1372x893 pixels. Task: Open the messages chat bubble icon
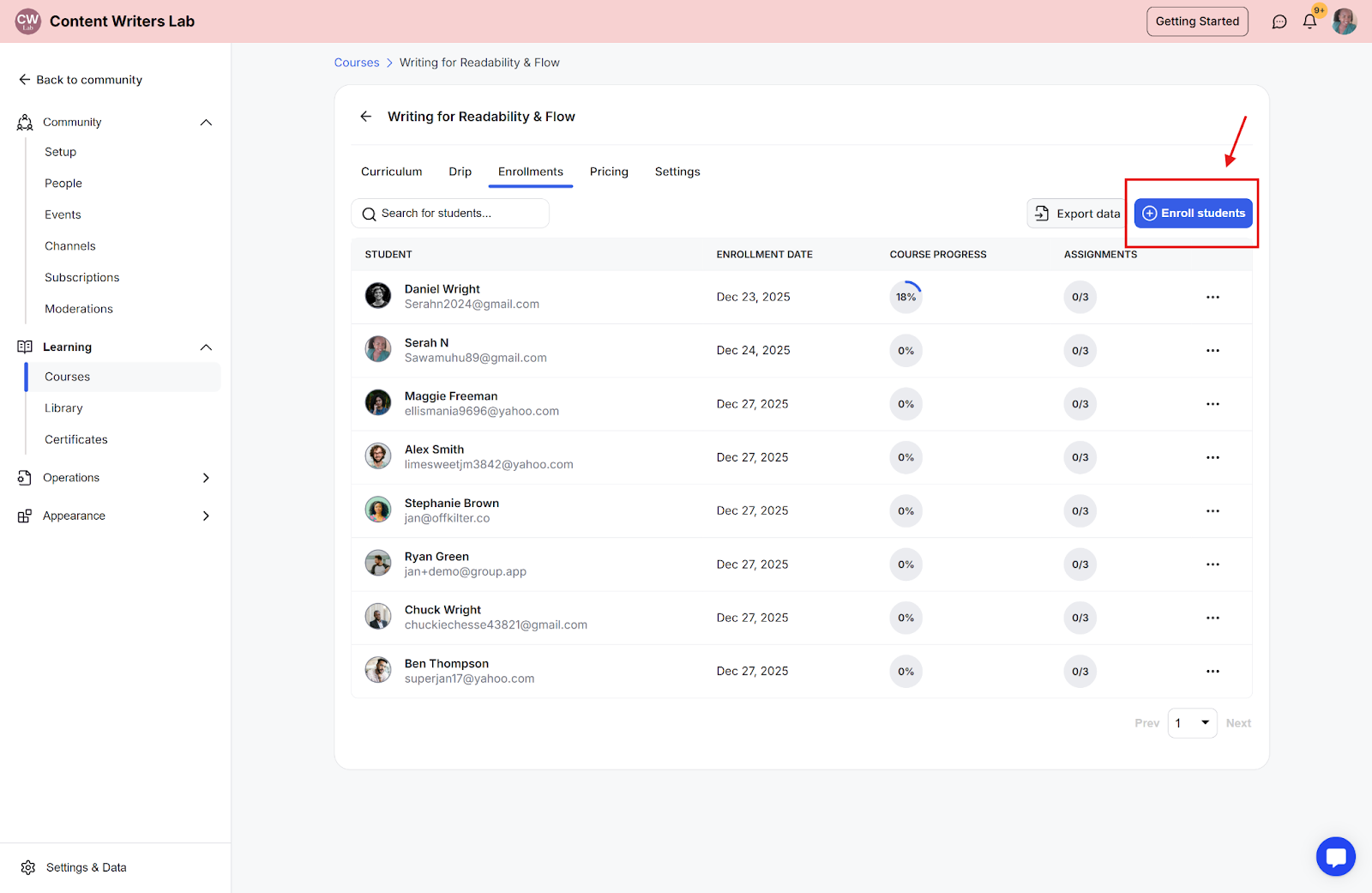coord(1279,21)
